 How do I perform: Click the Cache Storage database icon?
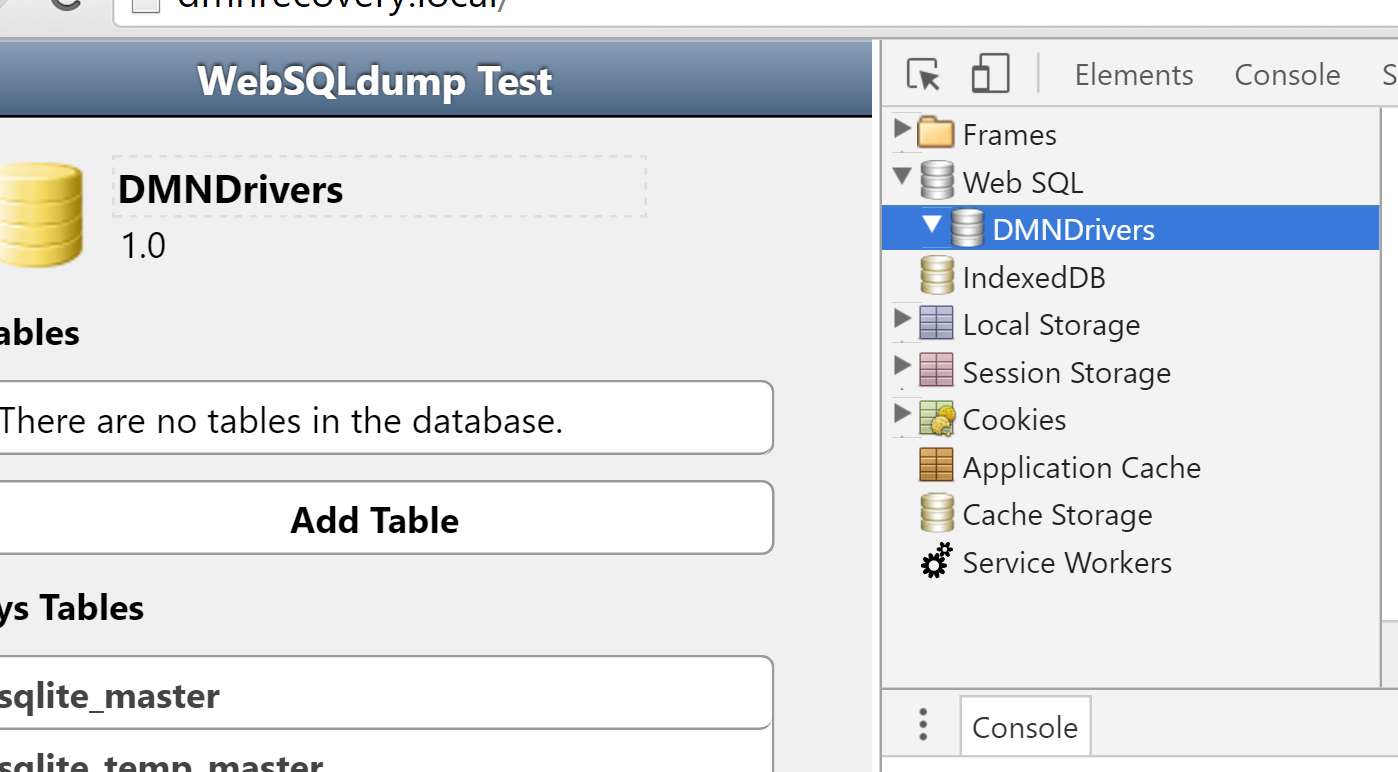[x=936, y=513]
